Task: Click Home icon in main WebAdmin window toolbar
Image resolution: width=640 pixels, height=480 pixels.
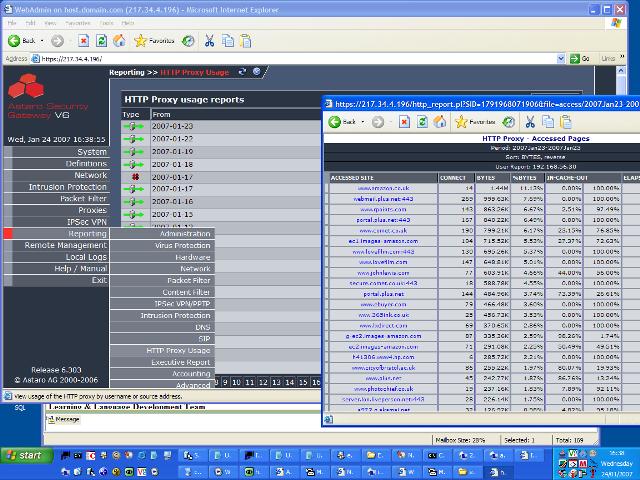Action: [x=118, y=41]
